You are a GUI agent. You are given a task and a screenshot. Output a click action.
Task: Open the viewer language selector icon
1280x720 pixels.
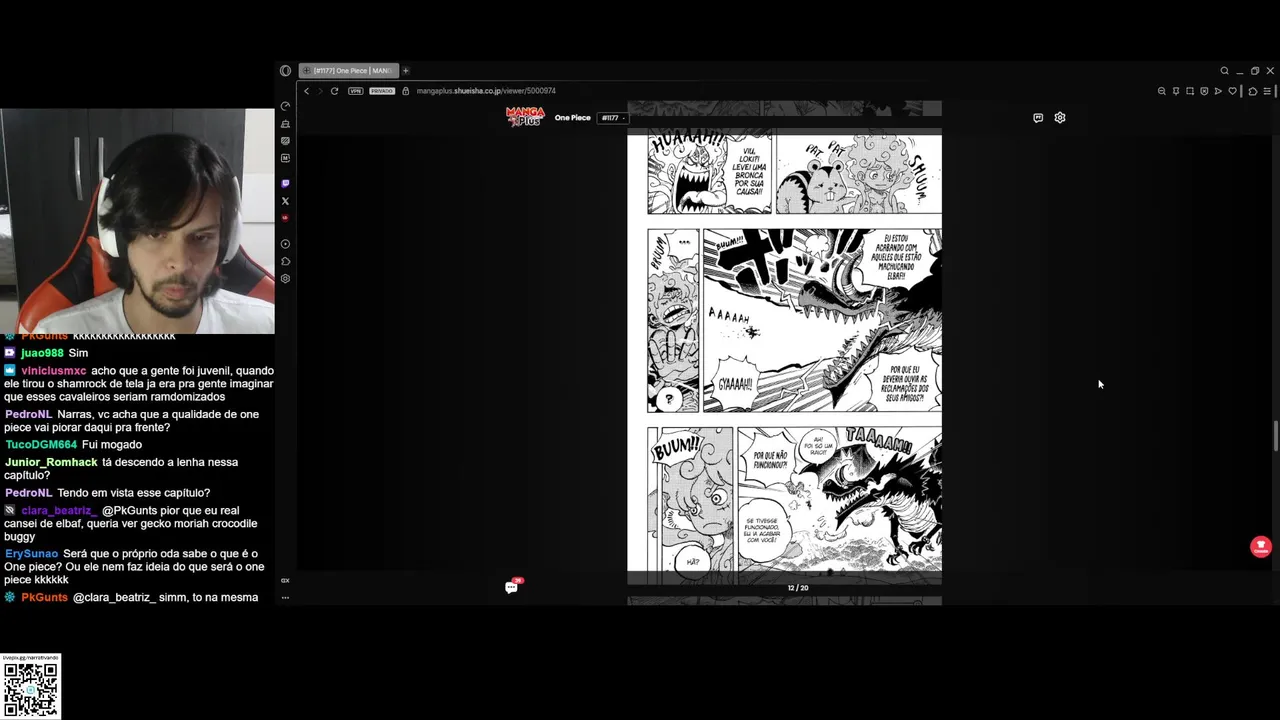[1038, 118]
